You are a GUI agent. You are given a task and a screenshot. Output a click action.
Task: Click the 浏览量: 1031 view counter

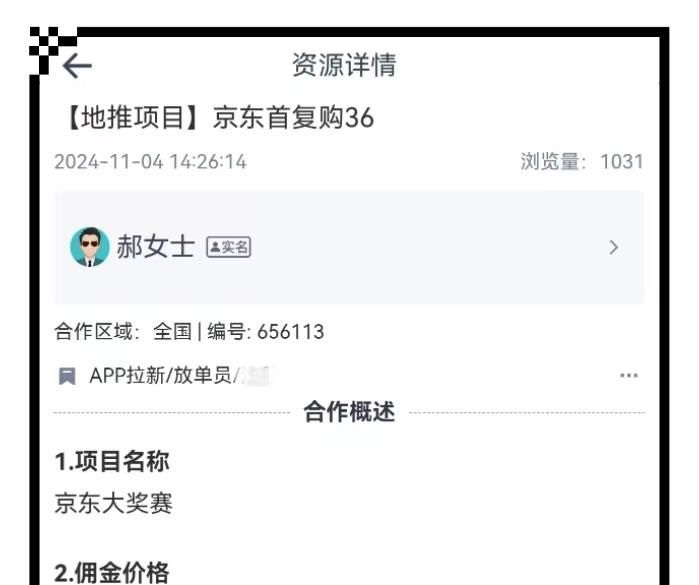click(582, 161)
